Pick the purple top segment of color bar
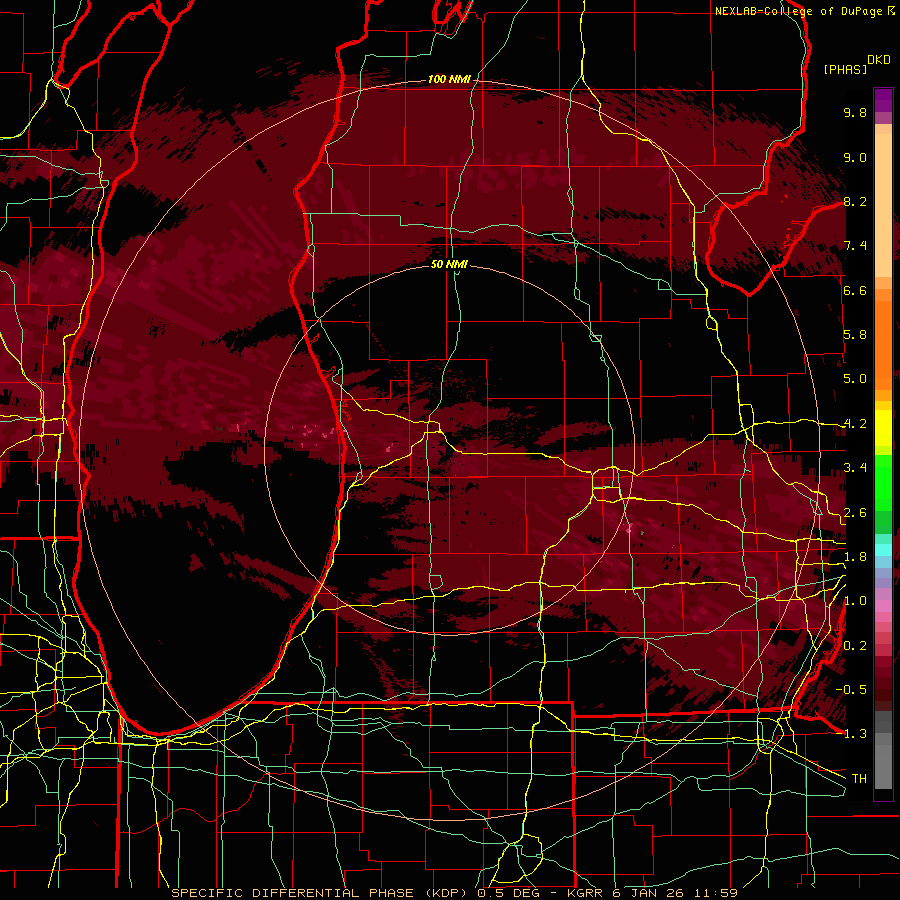Image resolution: width=900 pixels, height=900 pixels. click(883, 100)
